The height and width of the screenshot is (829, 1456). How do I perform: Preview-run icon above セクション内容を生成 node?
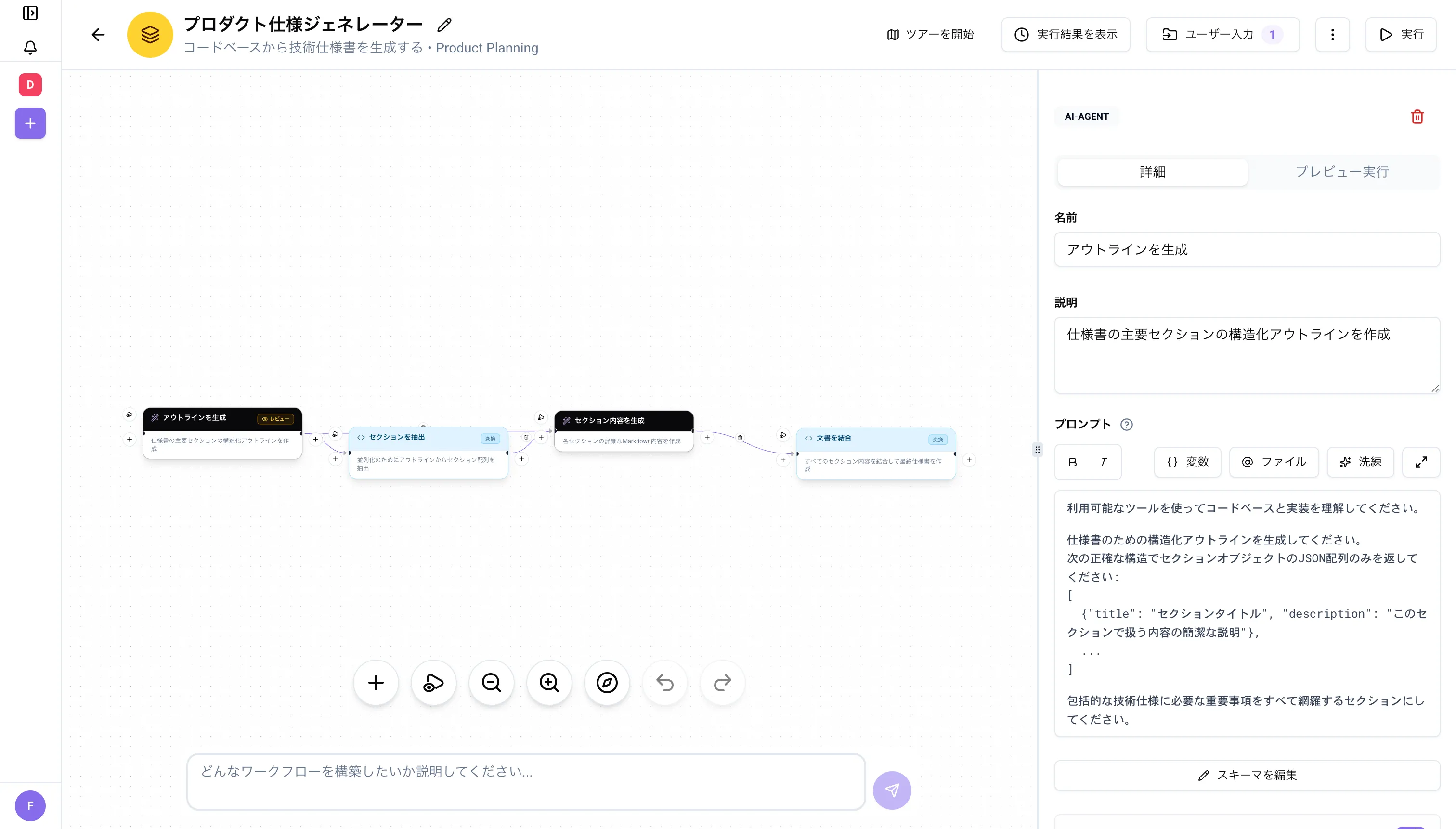tap(541, 417)
